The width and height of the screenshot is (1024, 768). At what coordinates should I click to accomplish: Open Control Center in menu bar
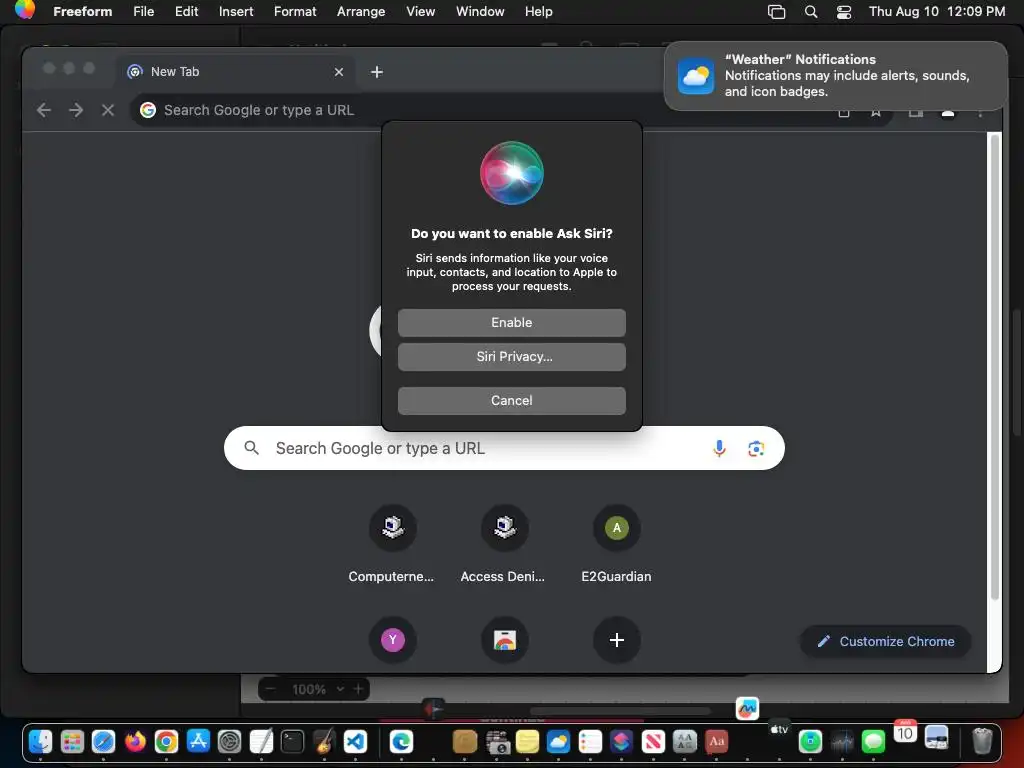pyautogui.click(x=844, y=12)
